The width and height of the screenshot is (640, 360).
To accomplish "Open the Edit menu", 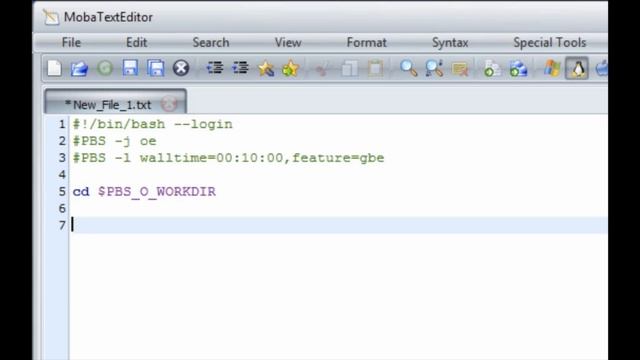I will point(136,42).
